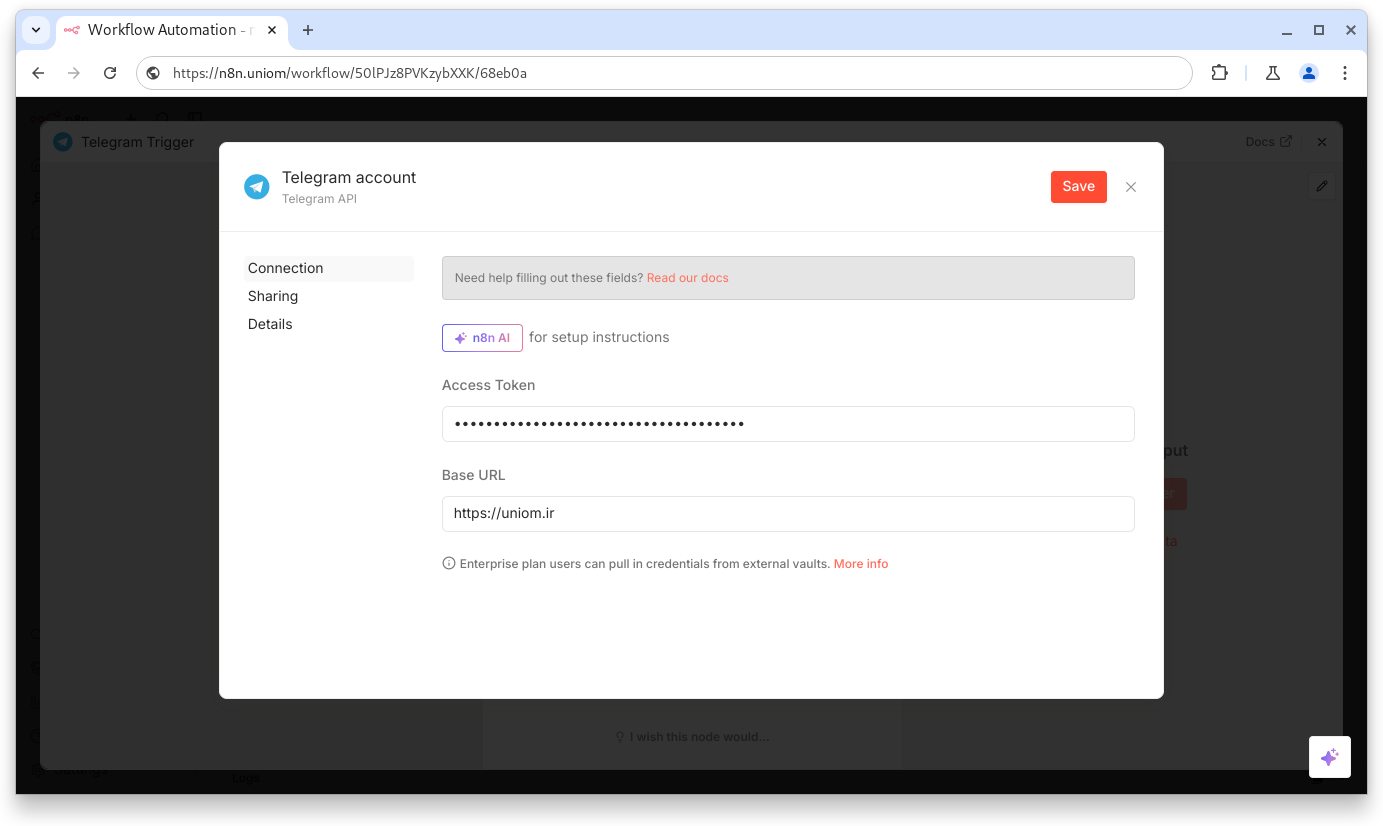
Task: Open the AI assistant sparkle button
Action: (x=1330, y=757)
